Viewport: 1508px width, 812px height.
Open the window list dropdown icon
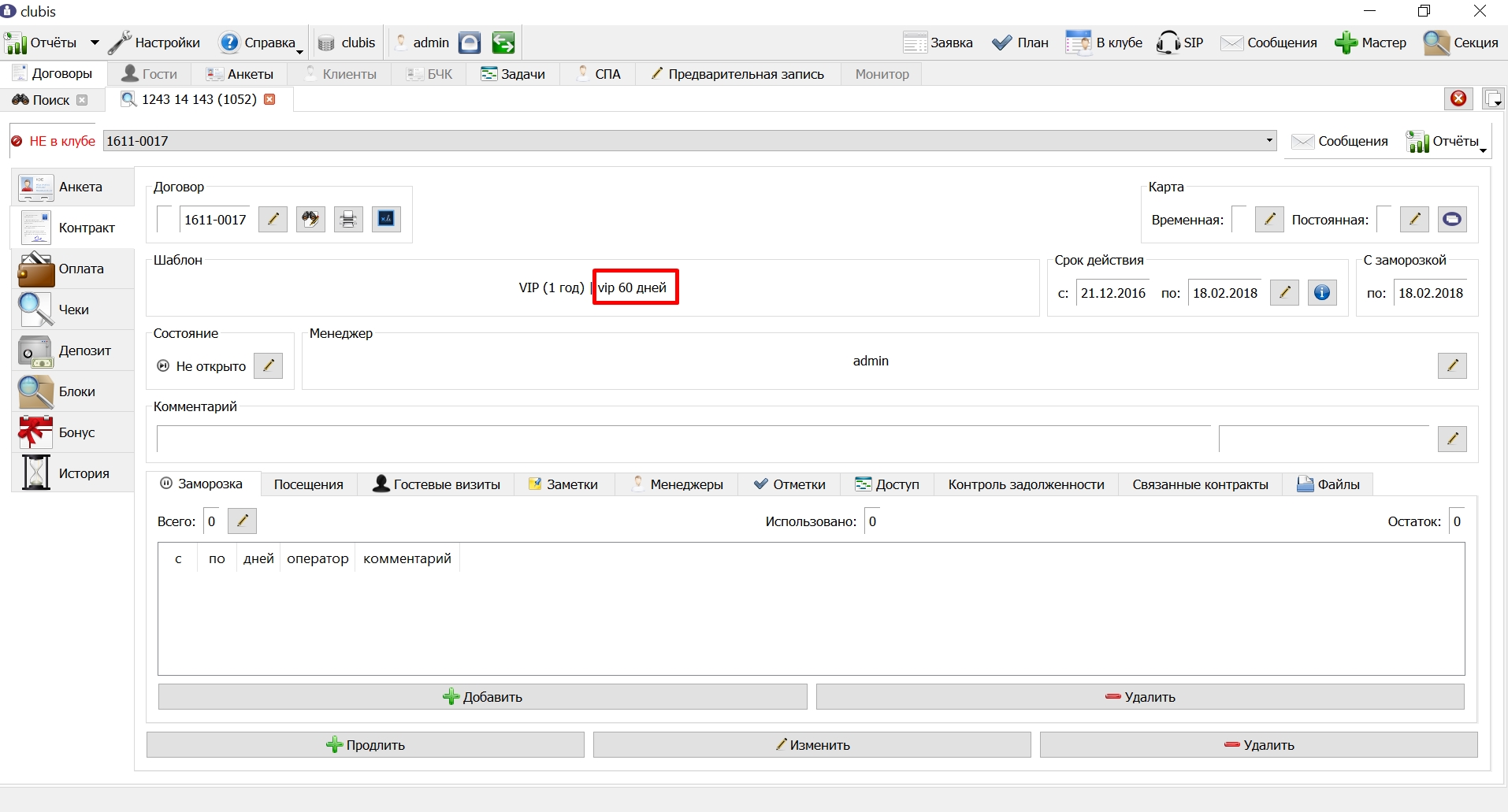(x=1493, y=98)
